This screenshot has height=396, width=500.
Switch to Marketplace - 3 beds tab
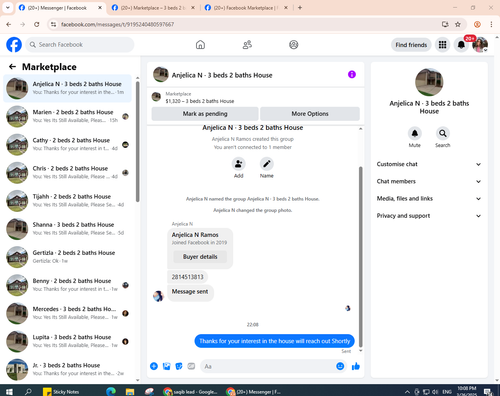[152, 8]
